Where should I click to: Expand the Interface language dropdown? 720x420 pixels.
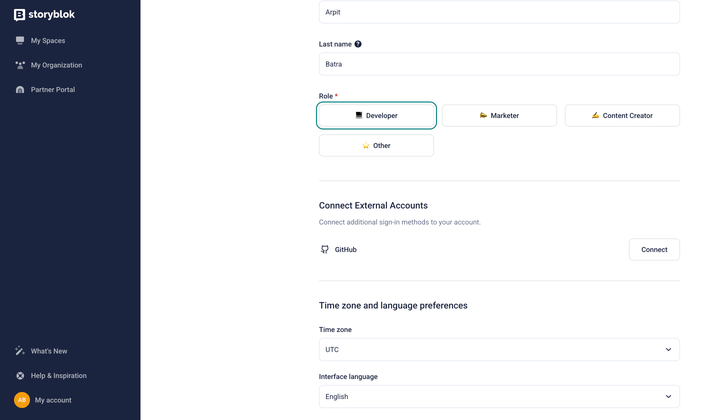click(x=499, y=397)
